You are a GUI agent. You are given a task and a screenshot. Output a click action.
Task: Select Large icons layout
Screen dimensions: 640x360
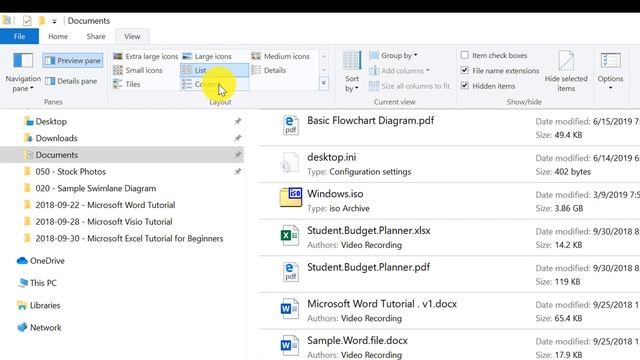pos(207,56)
